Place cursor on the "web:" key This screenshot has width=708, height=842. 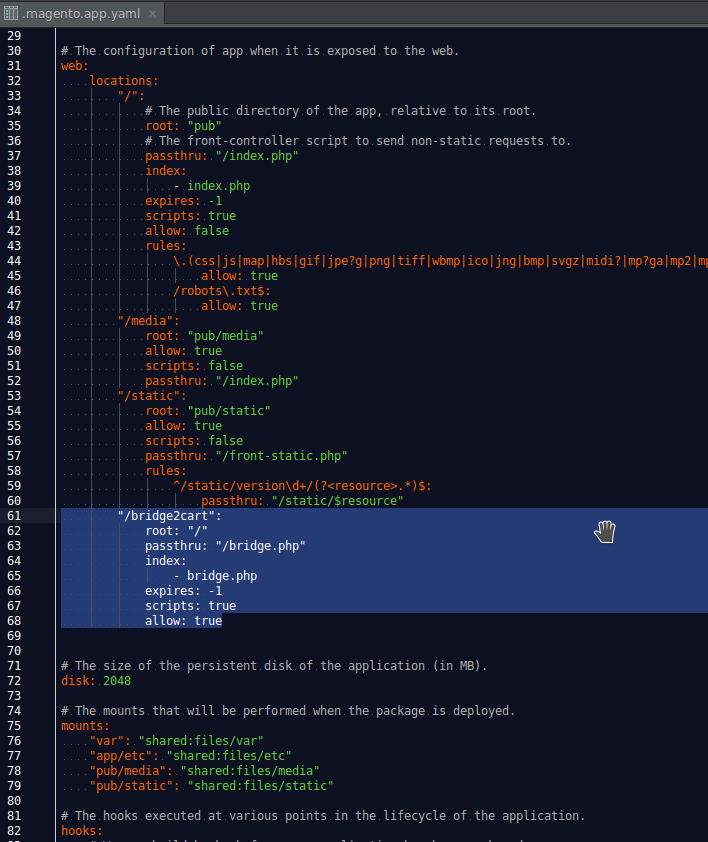pyautogui.click(x=75, y=66)
